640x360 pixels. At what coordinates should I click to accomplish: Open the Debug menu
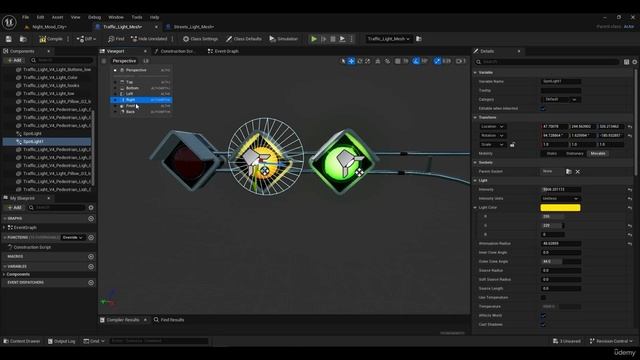[94, 17]
